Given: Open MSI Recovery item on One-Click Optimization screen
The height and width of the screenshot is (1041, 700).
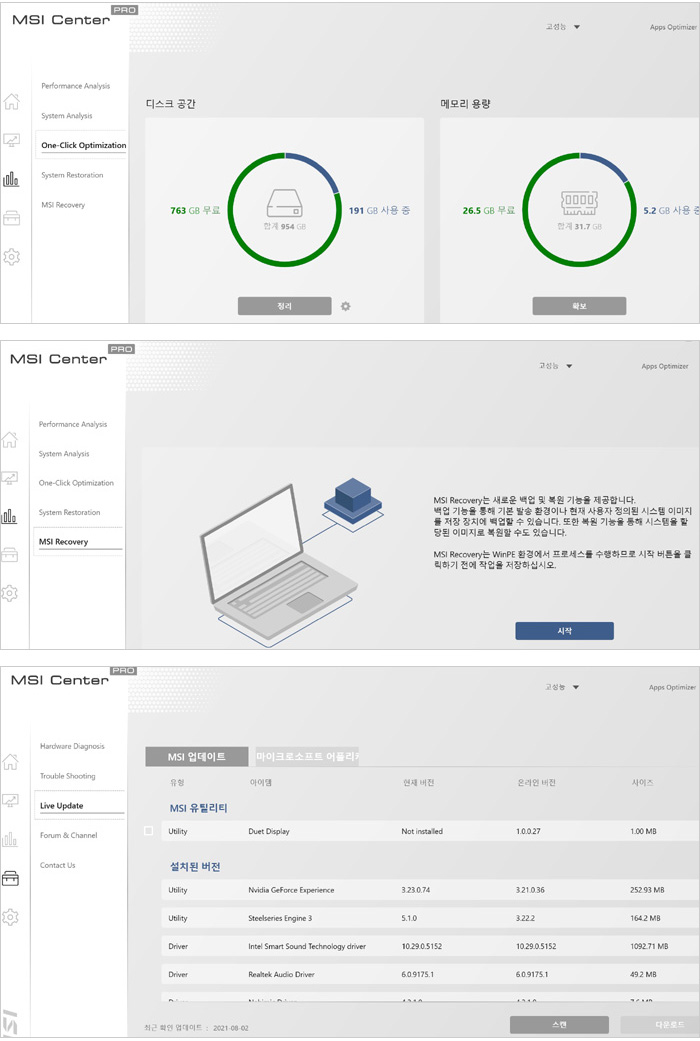Looking at the screenshot, I should pos(63,205).
